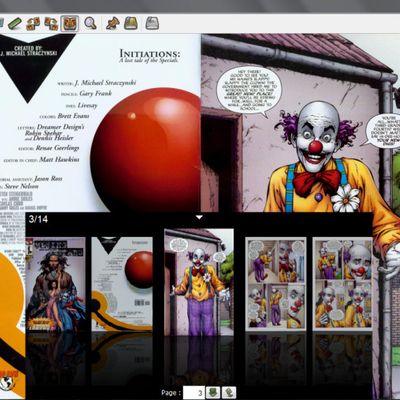Click the green arrow button beside page field
This screenshot has height=400, width=400.
[x=212, y=393]
